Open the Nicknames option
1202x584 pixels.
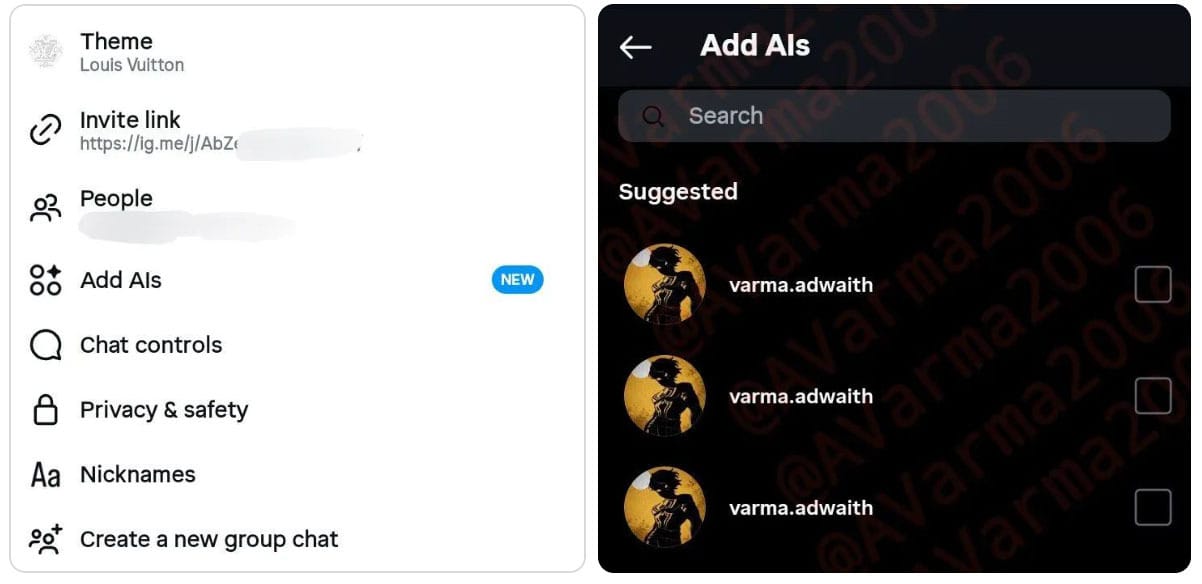click(x=297, y=475)
